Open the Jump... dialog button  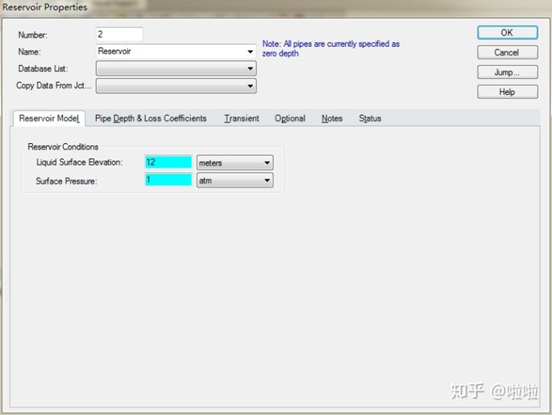[507, 72]
